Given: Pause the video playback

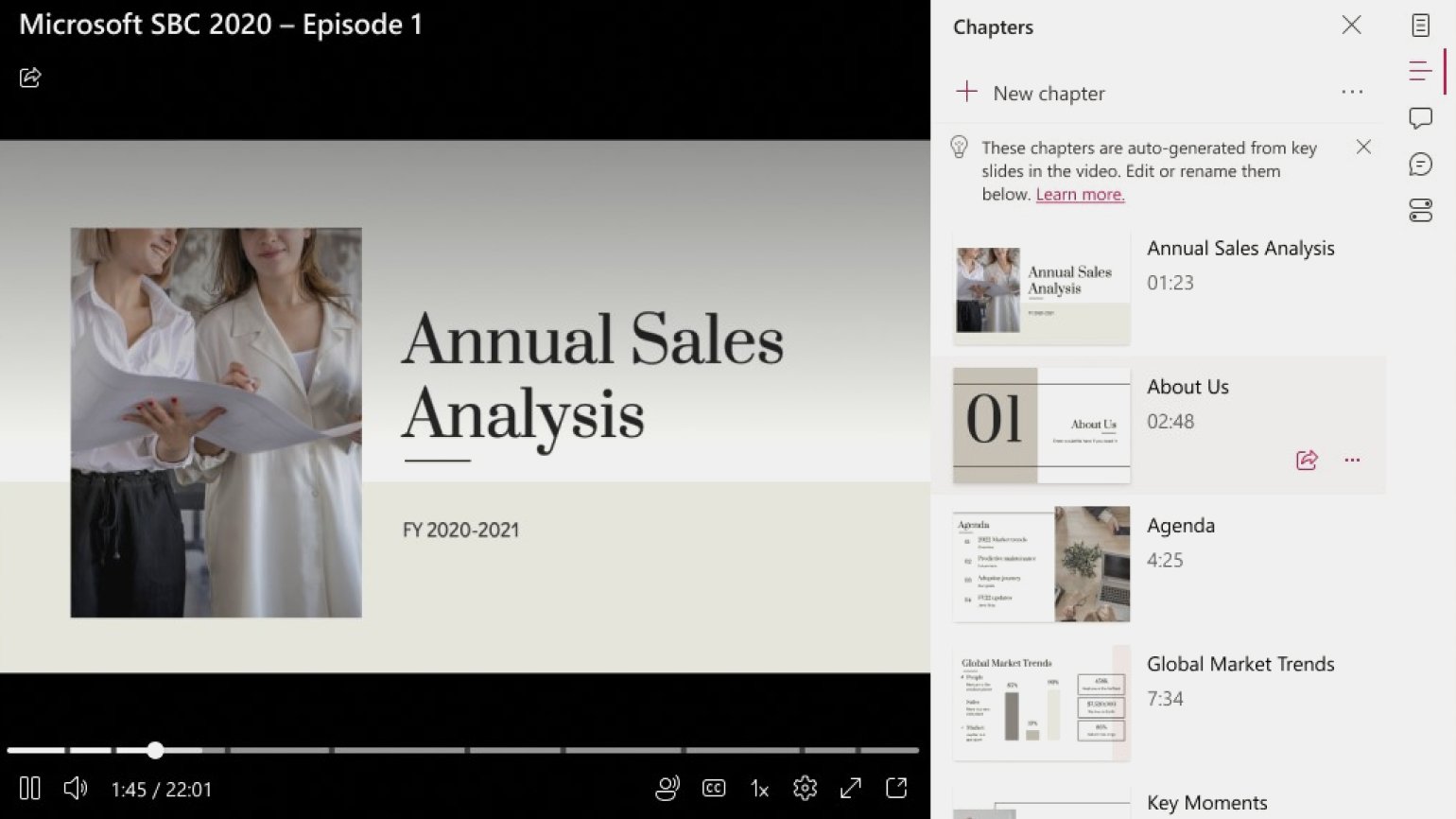Looking at the screenshot, I should (x=29, y=788).
